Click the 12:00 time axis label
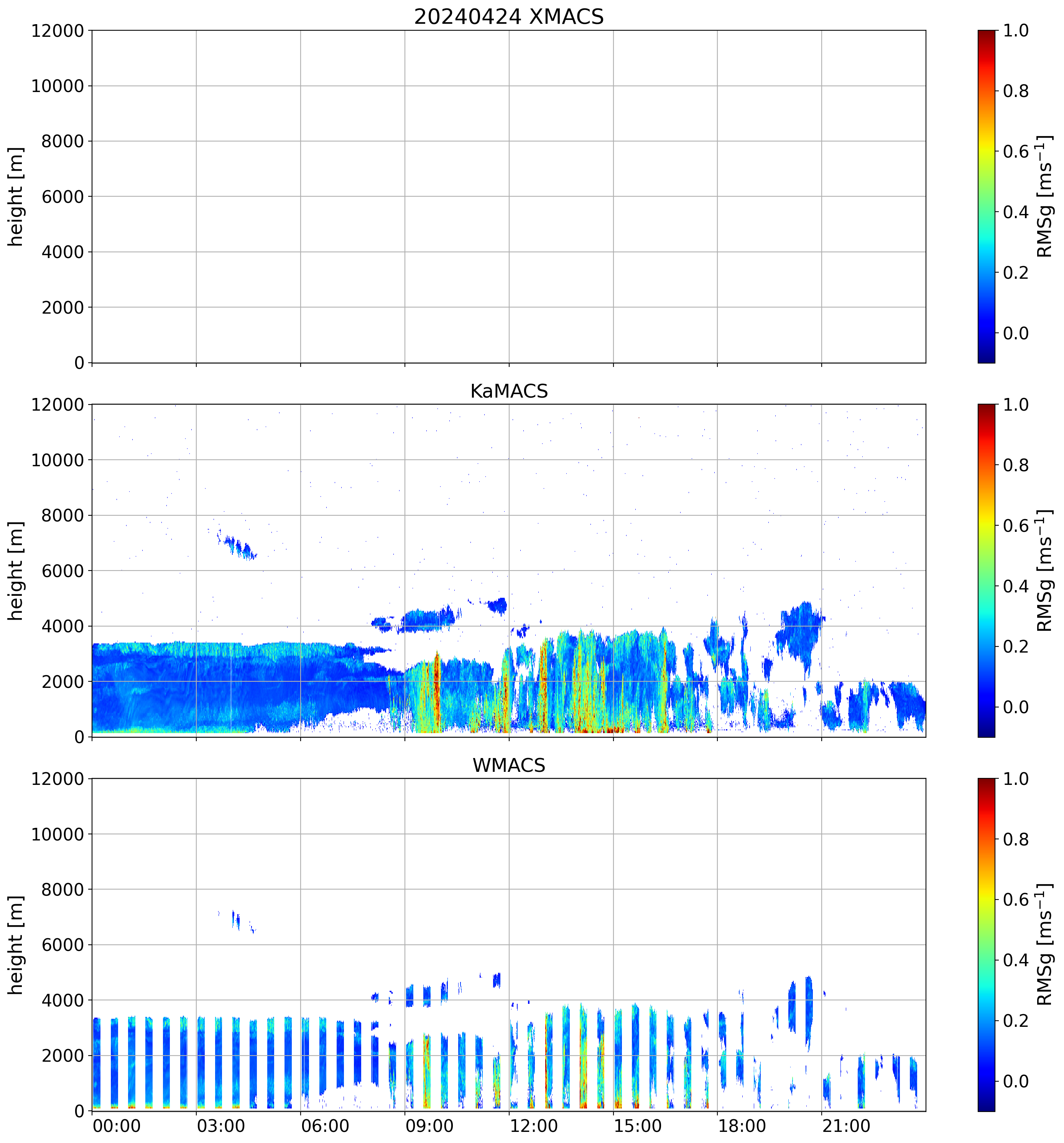 [x=533, y=1125]
